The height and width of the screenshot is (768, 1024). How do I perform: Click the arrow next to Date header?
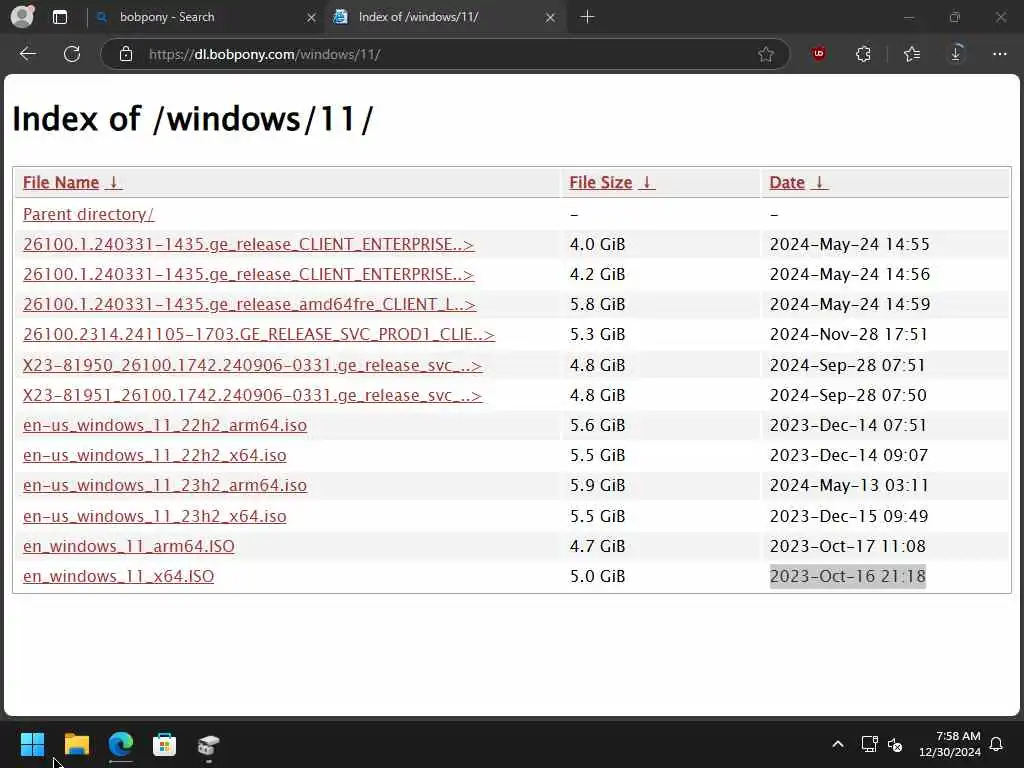click(x=819, y=182)
